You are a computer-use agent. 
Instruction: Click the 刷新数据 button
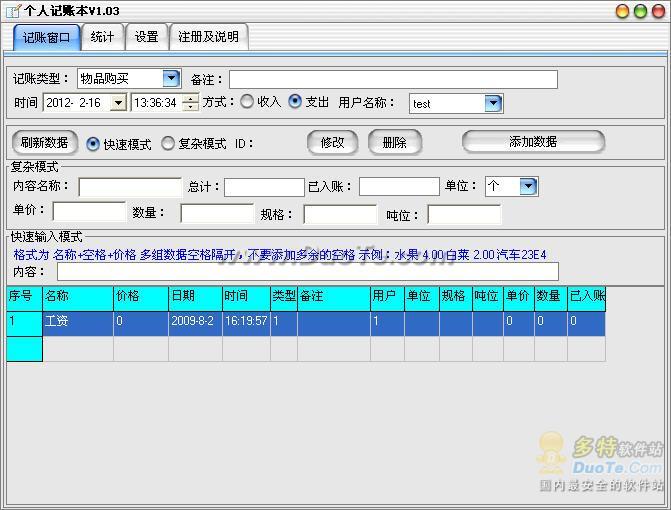(x=44, y=142)
